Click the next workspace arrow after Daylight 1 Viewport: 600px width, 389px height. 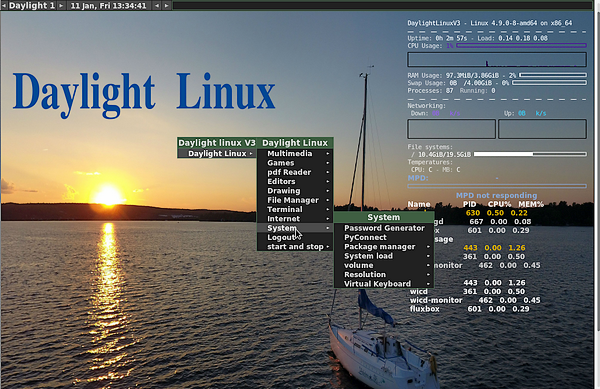(x=61, y=6)
